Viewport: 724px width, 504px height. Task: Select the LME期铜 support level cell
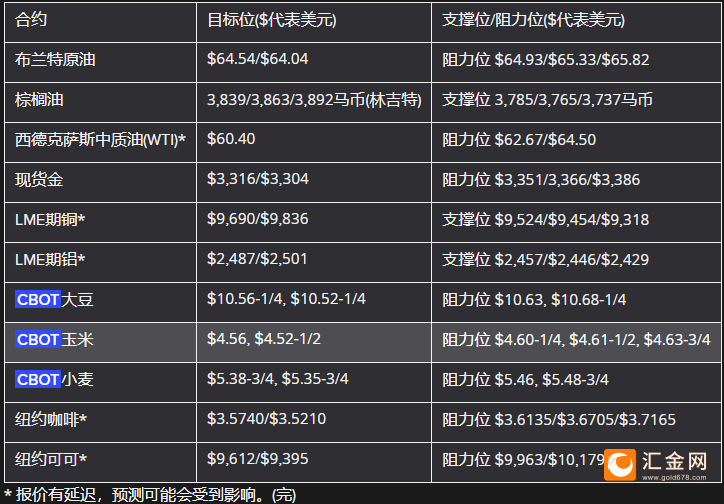pyautogui.click(x=576, y=222)
